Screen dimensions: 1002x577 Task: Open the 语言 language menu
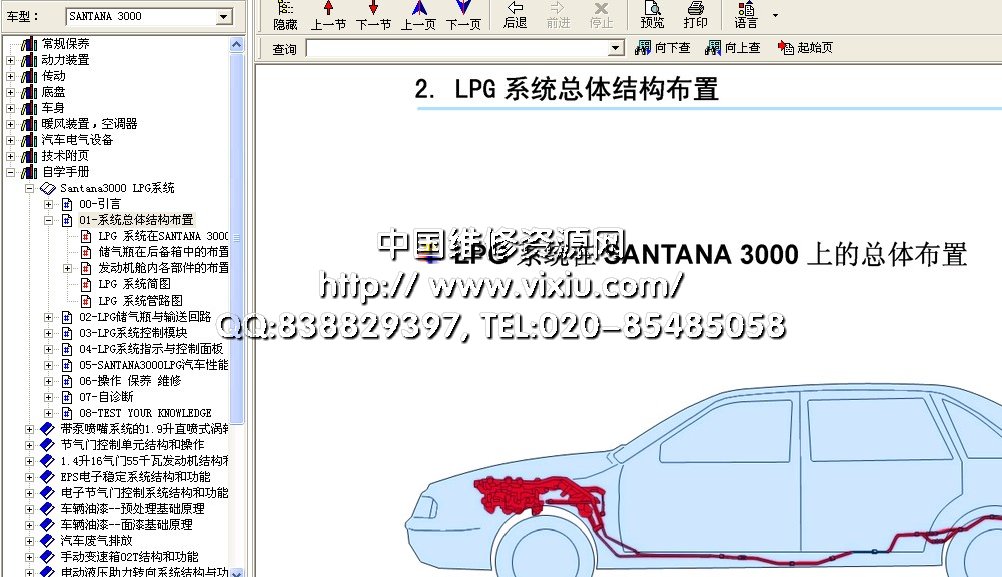(x=747, y=14)
